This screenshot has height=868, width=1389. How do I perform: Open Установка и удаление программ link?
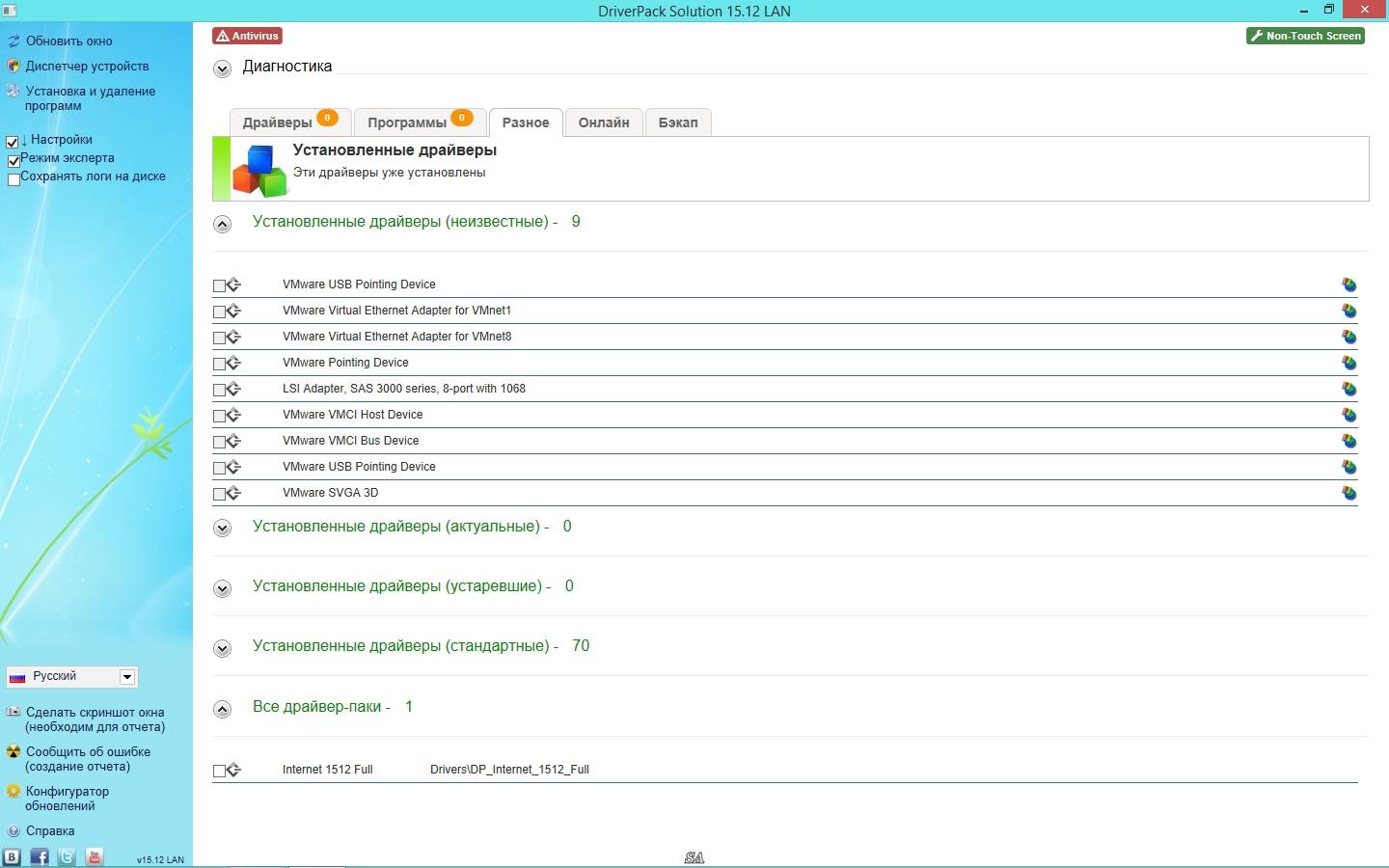pos(90,98)
